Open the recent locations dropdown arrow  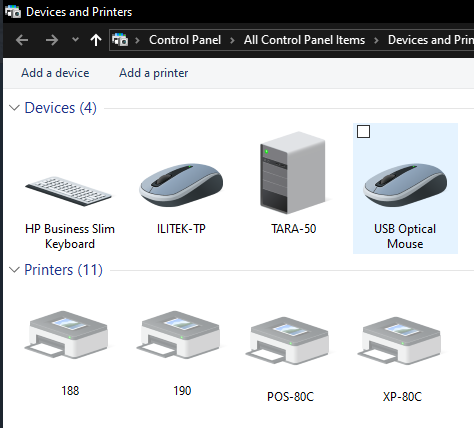[x=75, y=40]
